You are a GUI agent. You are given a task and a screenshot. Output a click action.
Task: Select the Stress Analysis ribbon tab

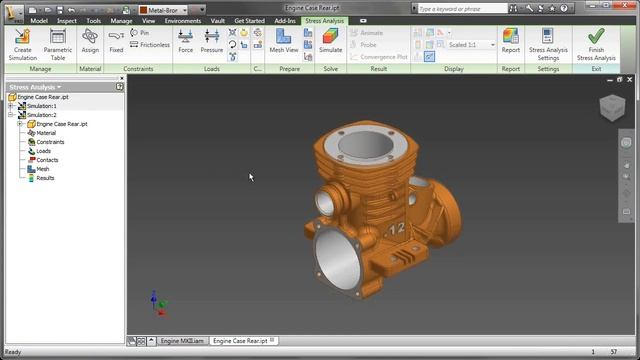324,21
